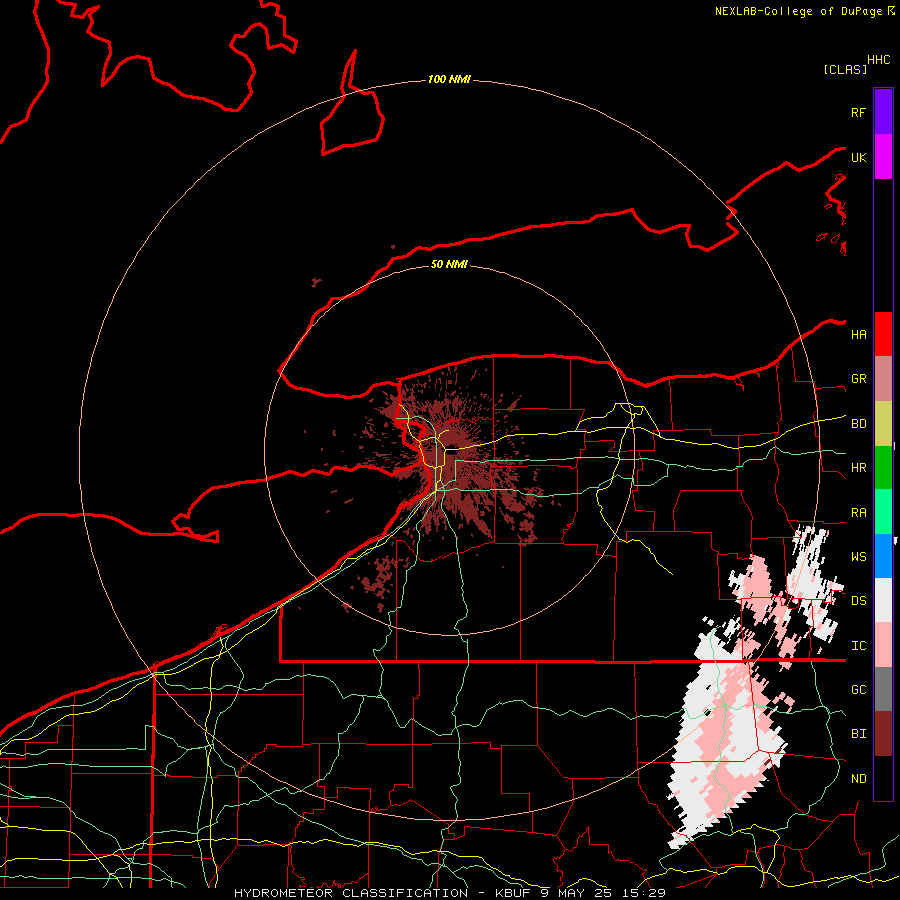Click the HR green legend color swatch
The image size is (900, 900).
pyautogui.click(x=883, y=467)
